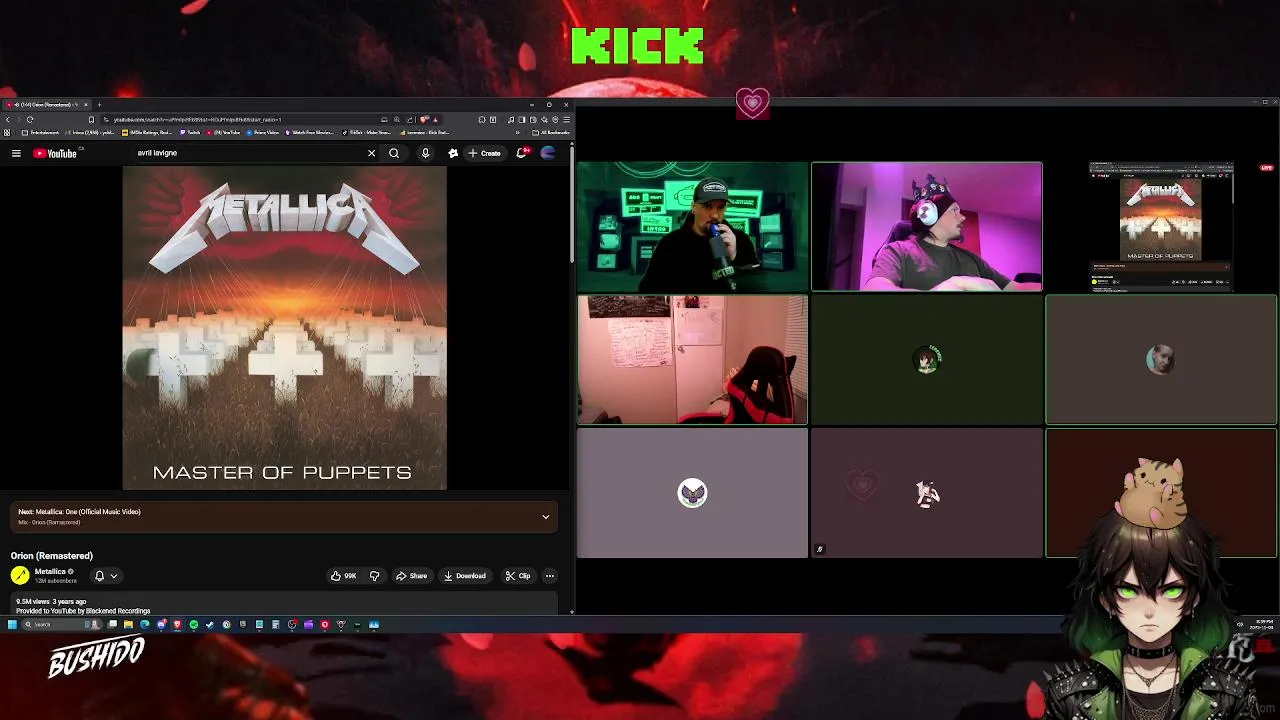Open the Metallica channel avatar
The height and width of the screenshot is (720, 1280).
20,575
